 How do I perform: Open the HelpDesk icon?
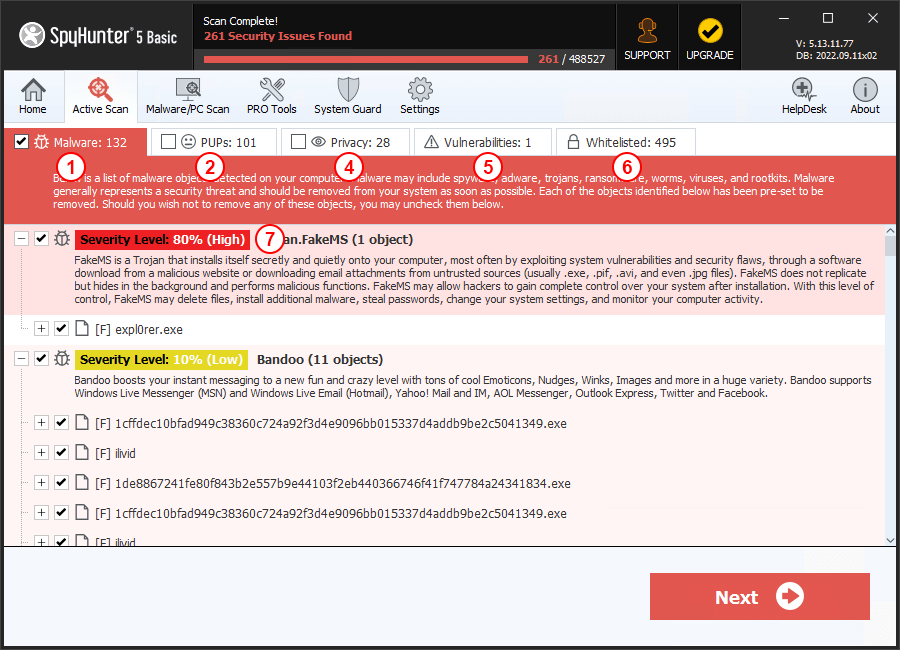804,96
